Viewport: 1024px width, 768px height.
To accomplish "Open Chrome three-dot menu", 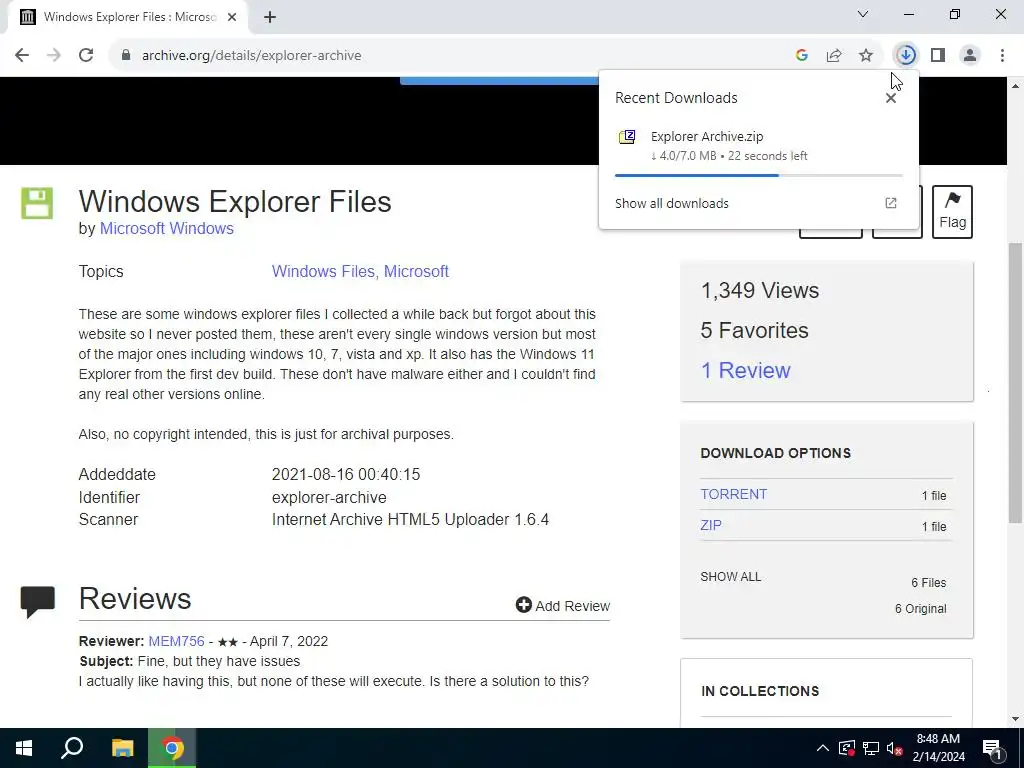I will tap(1002, 56).
